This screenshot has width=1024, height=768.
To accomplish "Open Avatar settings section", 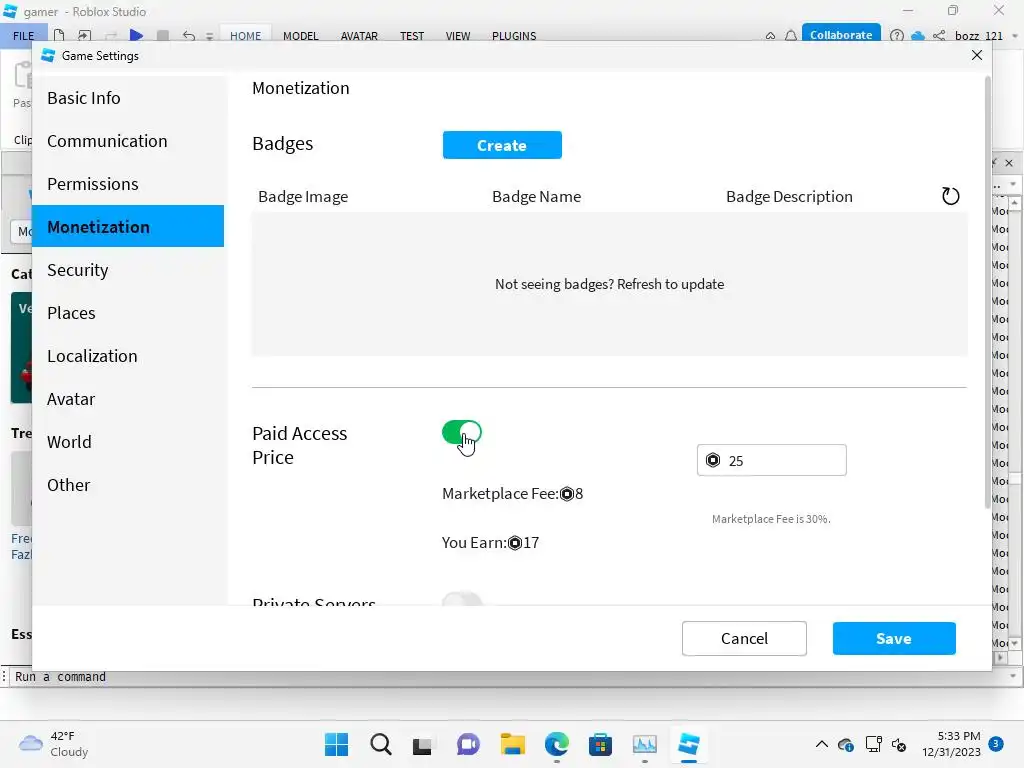I will tap(128, 398).
